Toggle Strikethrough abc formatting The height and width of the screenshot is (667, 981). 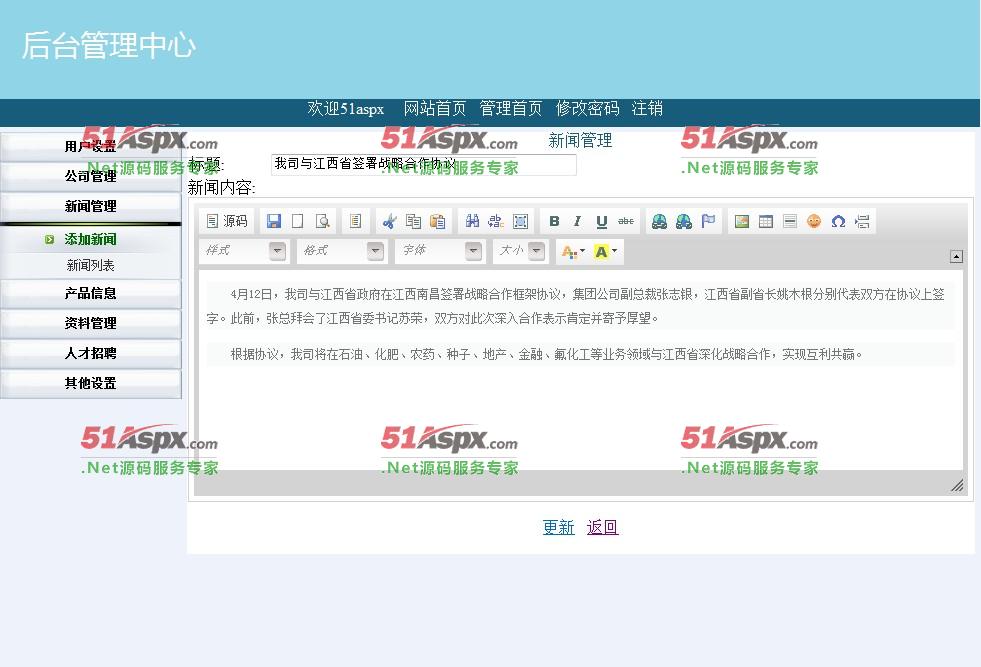[x=626, y=221]
